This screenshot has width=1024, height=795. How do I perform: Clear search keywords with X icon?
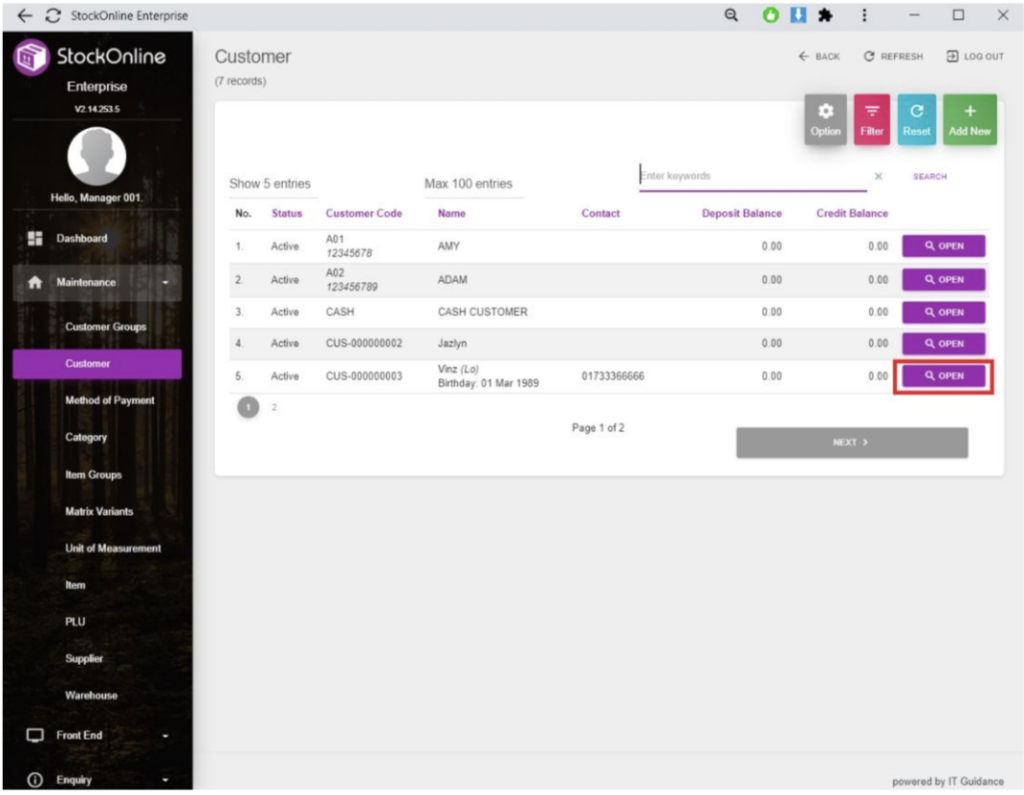tap(878, 176)
